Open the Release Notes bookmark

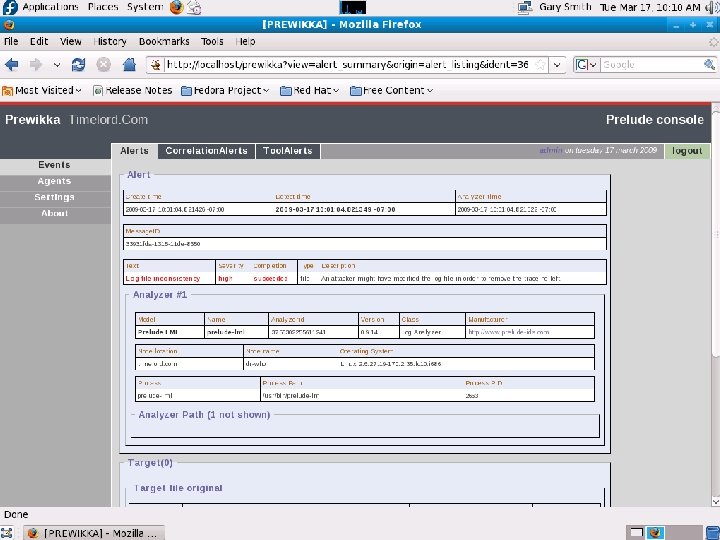tap(132, 90)
